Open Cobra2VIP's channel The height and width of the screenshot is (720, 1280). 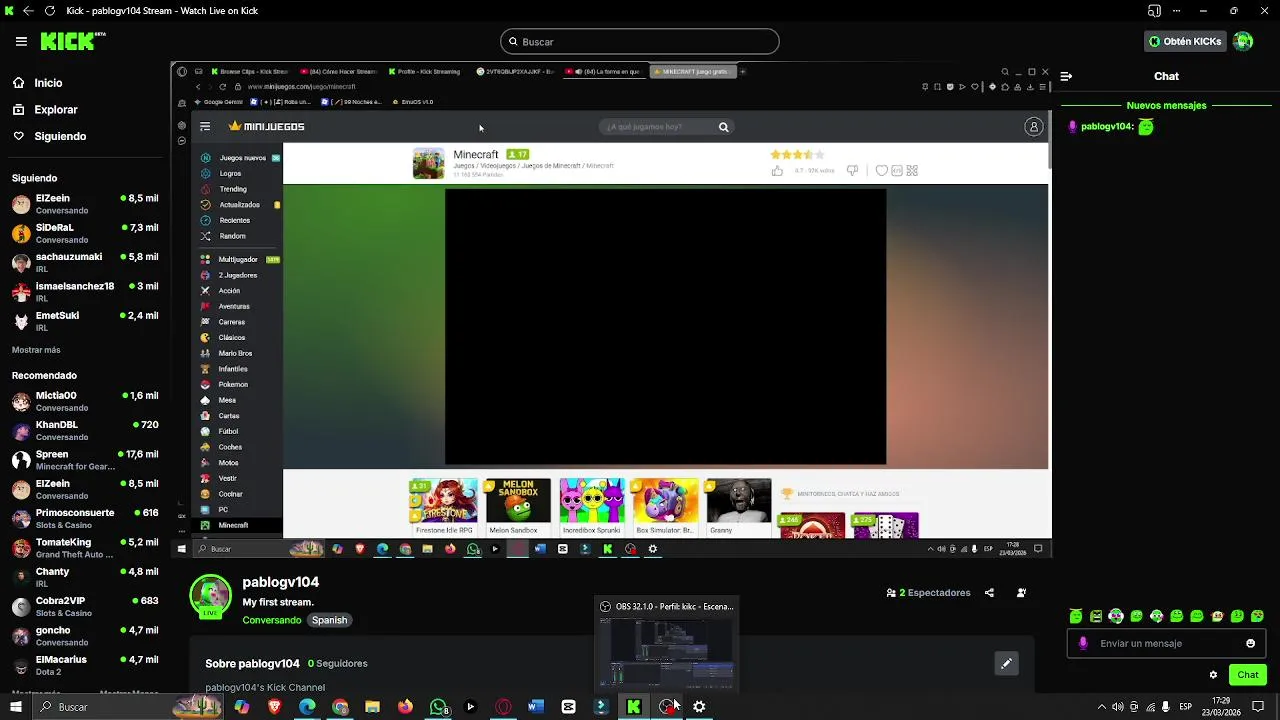85,606
